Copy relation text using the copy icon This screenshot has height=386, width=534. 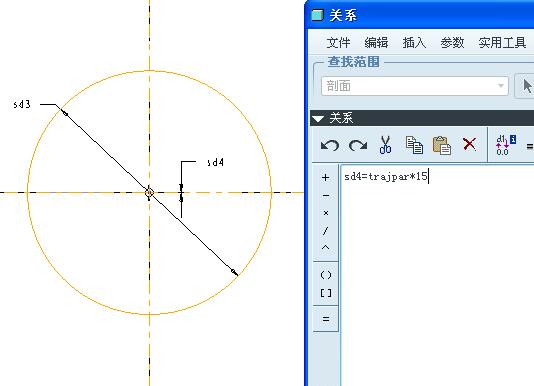tap(414, 145)
